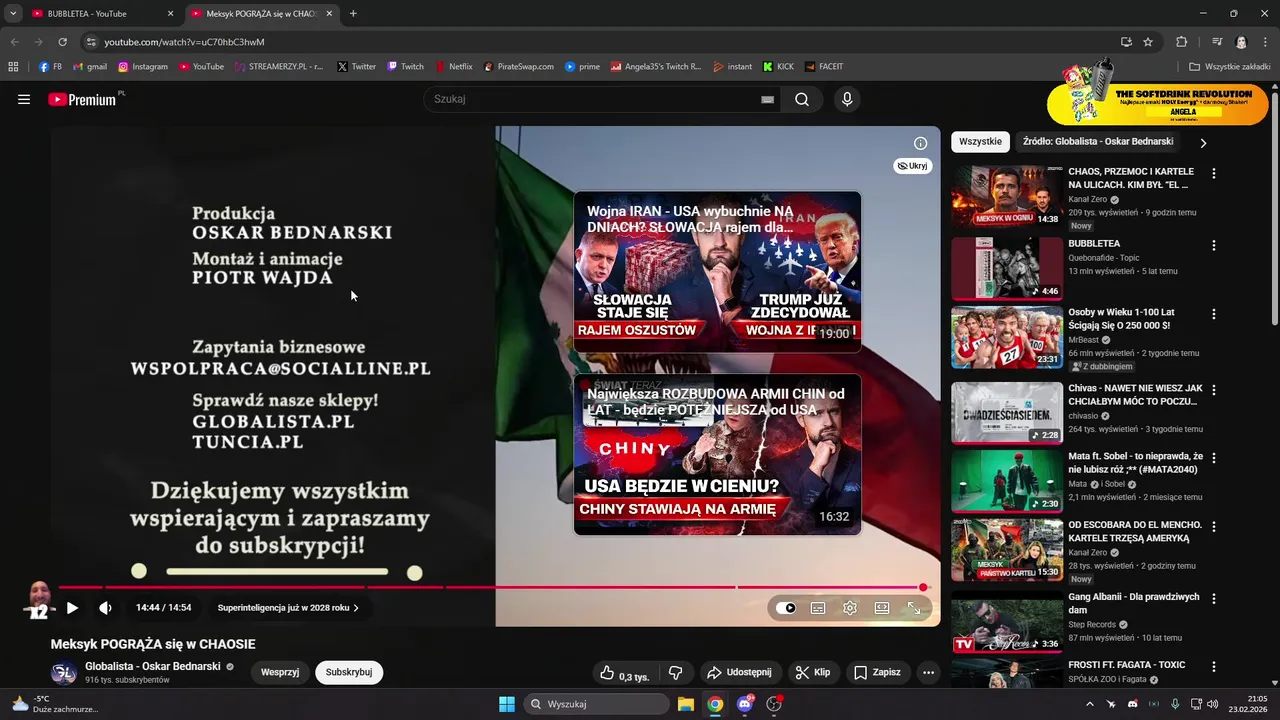Open video info card icon
The height and width of the screenshot is (720, 1280).
[921, 143]
